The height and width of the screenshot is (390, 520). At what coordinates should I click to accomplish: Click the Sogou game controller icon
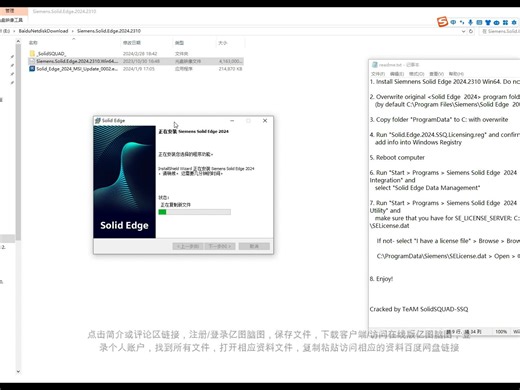[x=497, y=22]
